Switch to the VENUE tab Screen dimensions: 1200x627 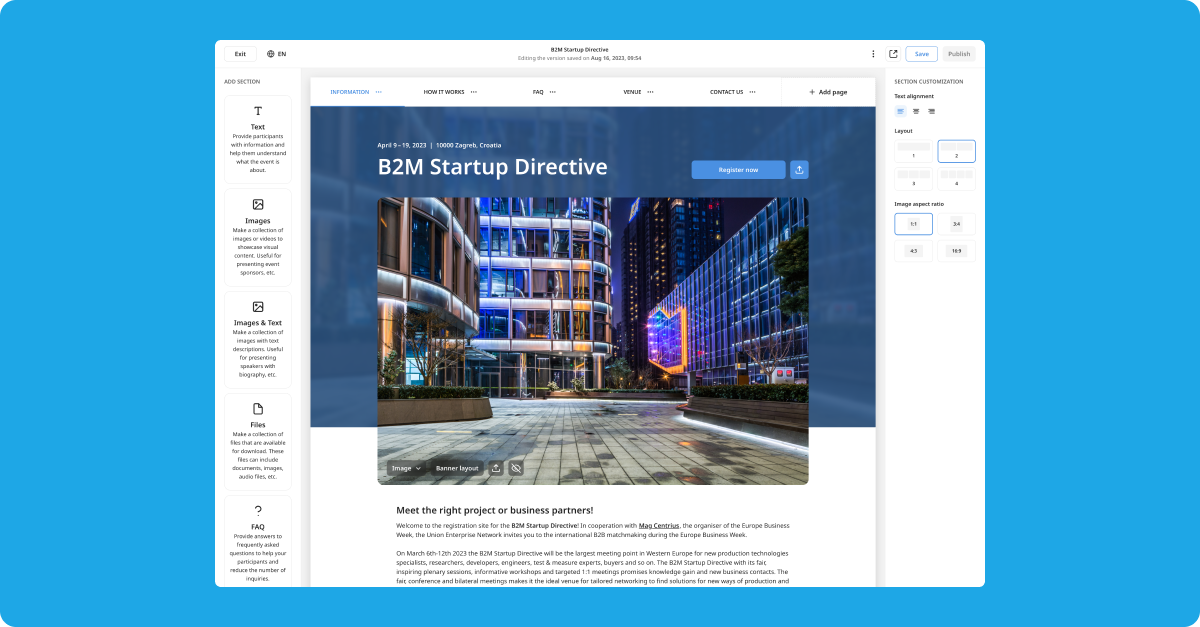pos(631,91)
